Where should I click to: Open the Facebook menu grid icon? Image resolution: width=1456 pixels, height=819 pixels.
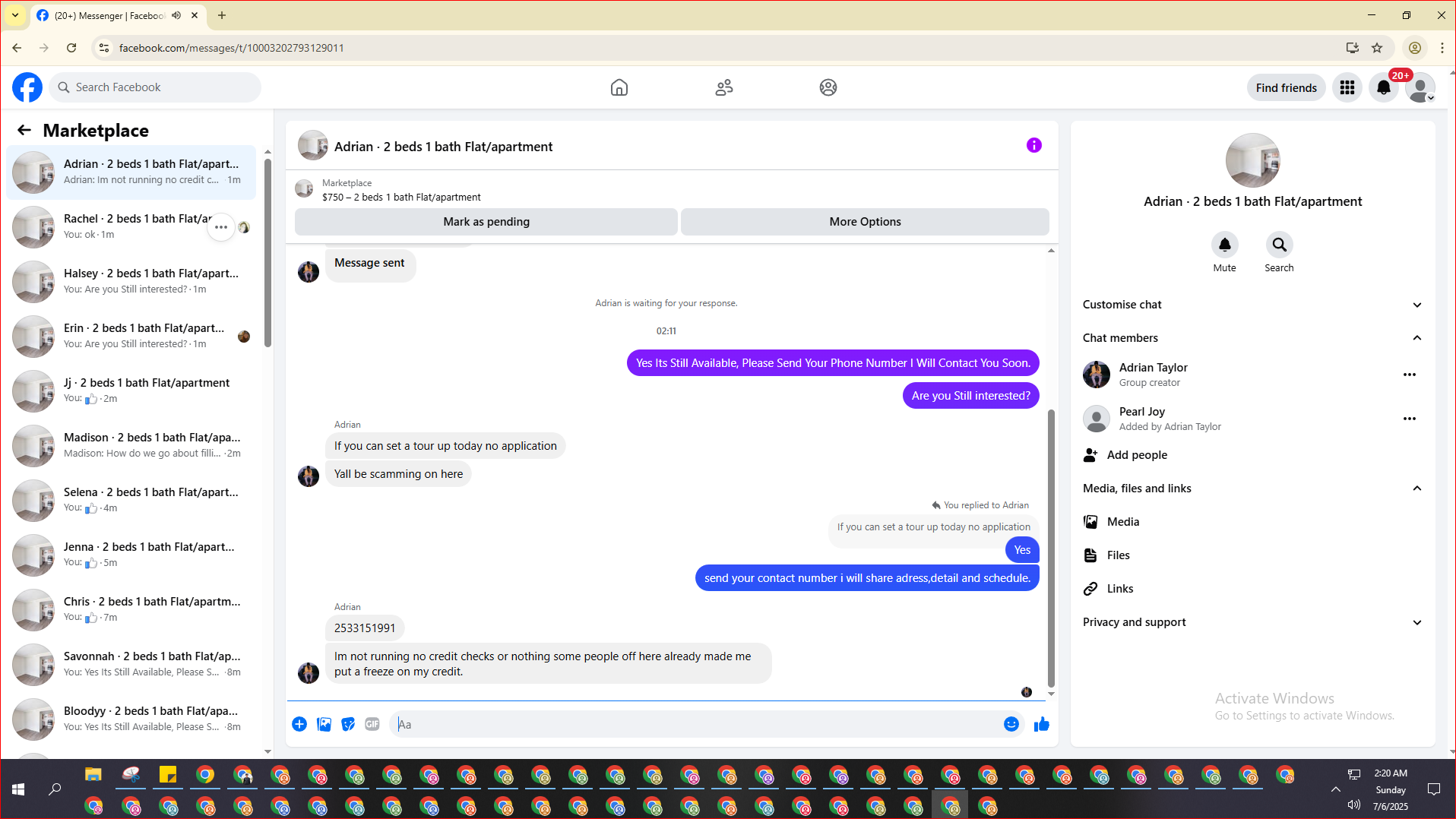(1347, 87)
